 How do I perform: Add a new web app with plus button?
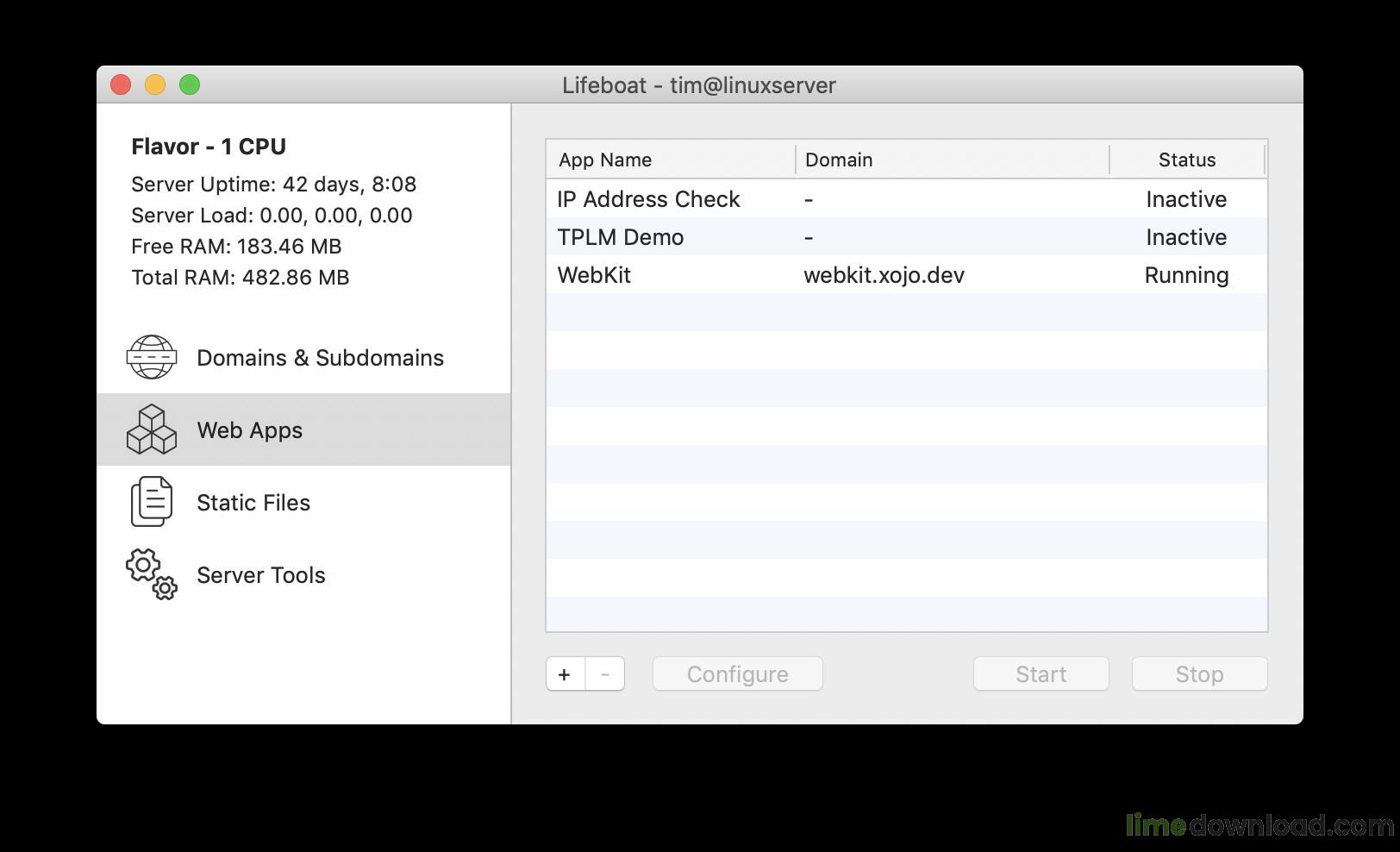[565, 674]
